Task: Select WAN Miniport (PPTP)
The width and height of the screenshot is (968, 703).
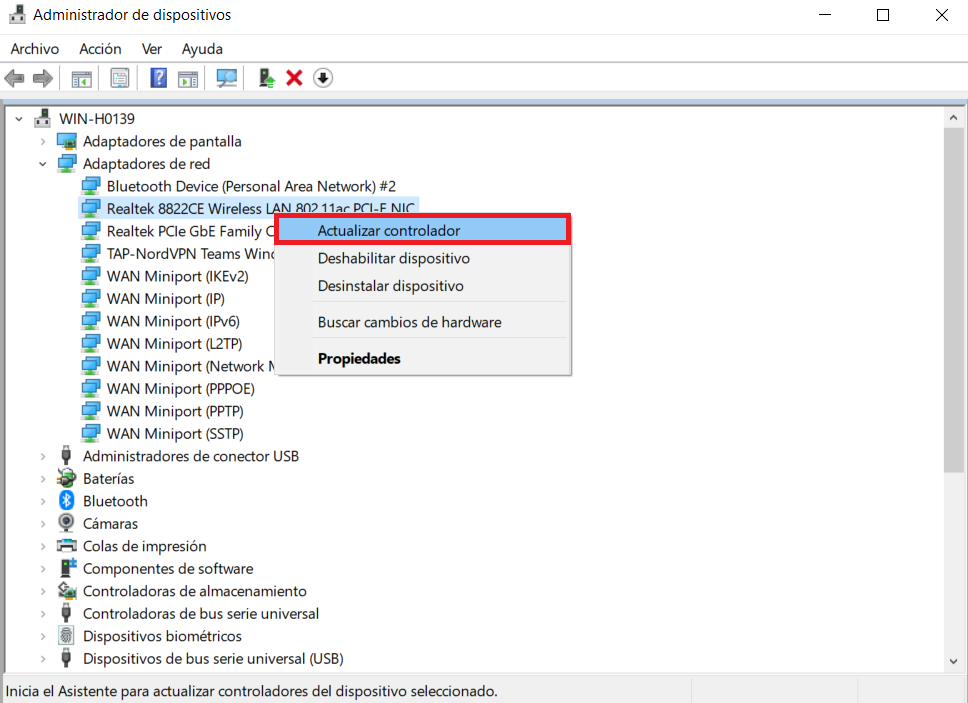Action: pyautogui.click(x=175, y=411)
